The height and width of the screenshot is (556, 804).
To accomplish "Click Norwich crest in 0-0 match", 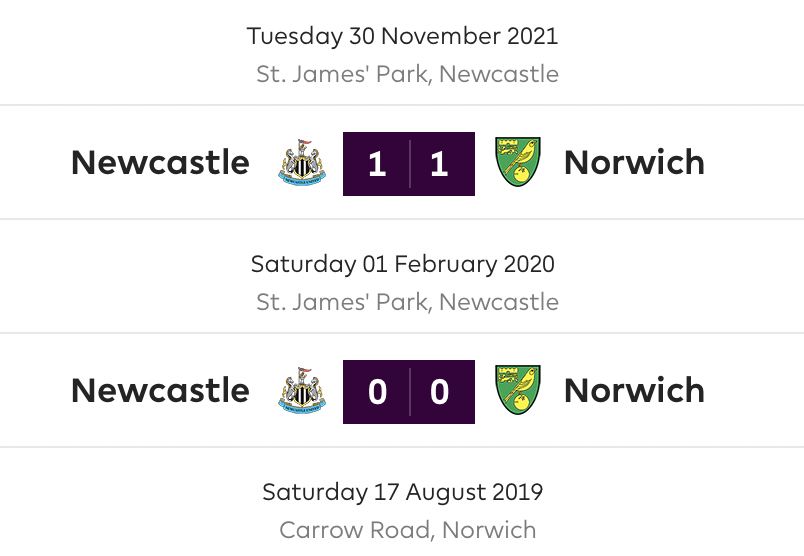I will pyautogui.click(x=517, y=390).
